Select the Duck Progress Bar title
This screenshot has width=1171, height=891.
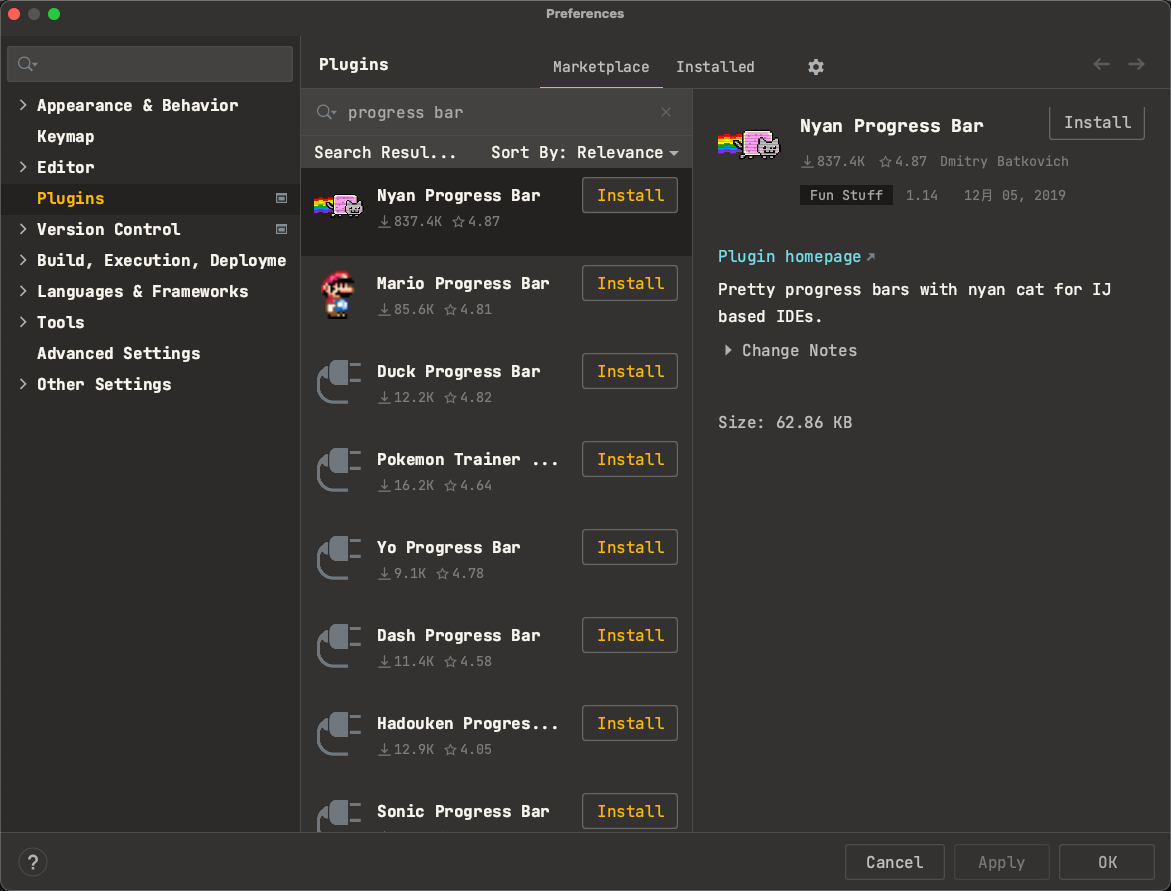(458, 372)
